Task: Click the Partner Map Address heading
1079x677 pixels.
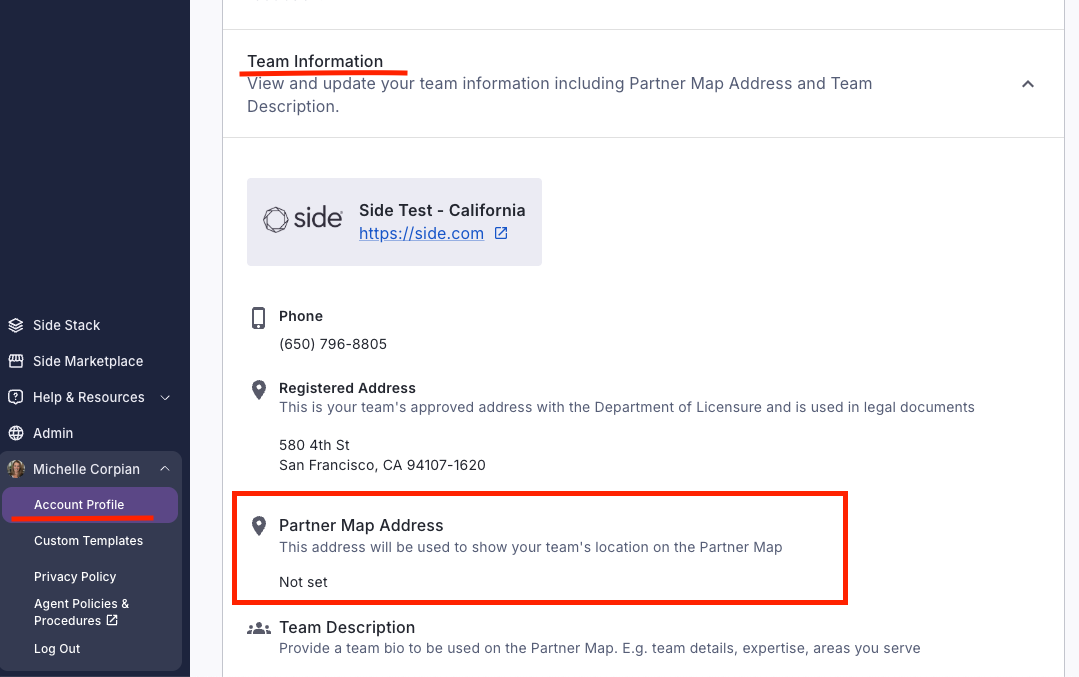Action: 361,525
